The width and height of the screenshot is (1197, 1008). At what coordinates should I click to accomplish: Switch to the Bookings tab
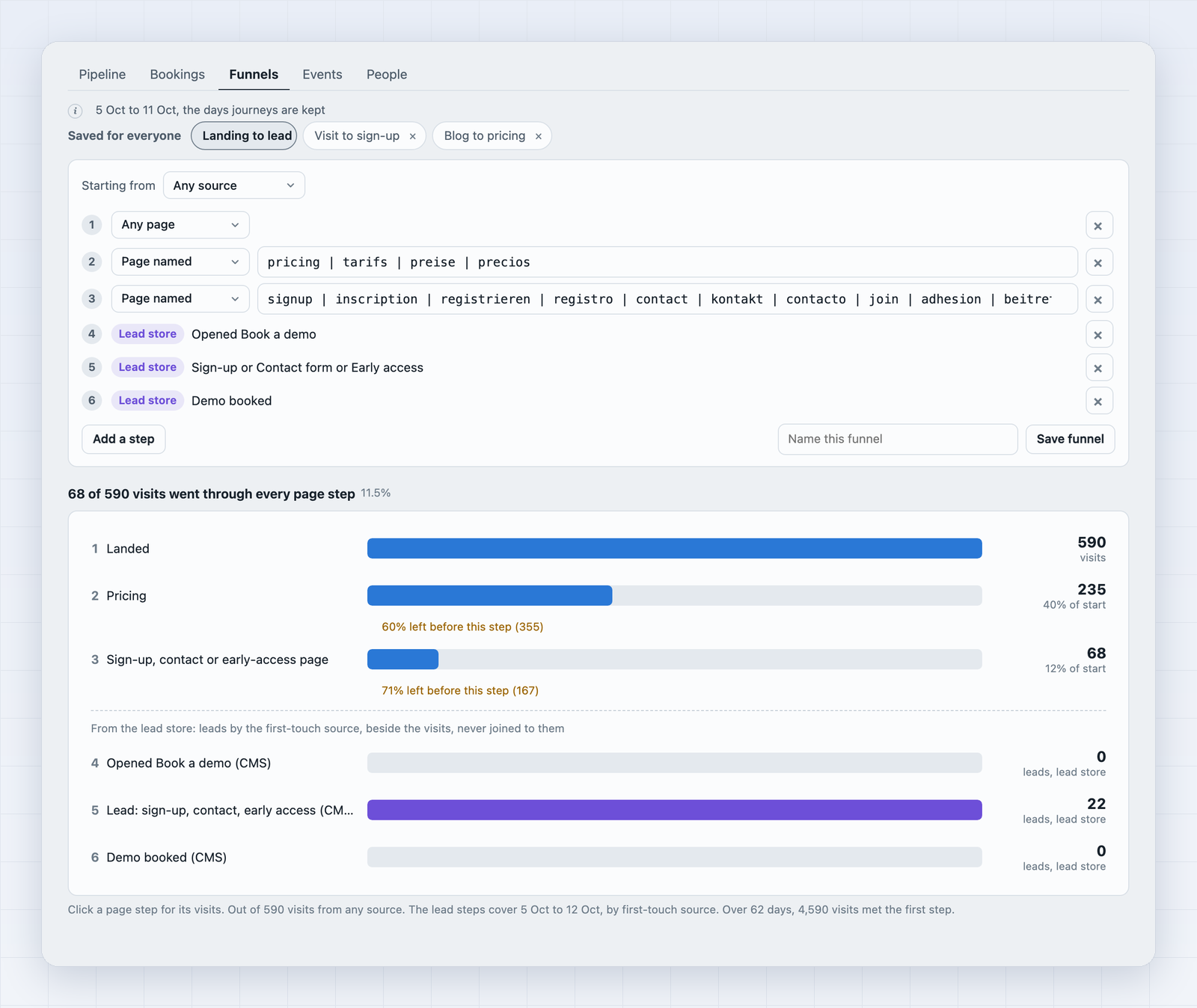pos(177,74)
